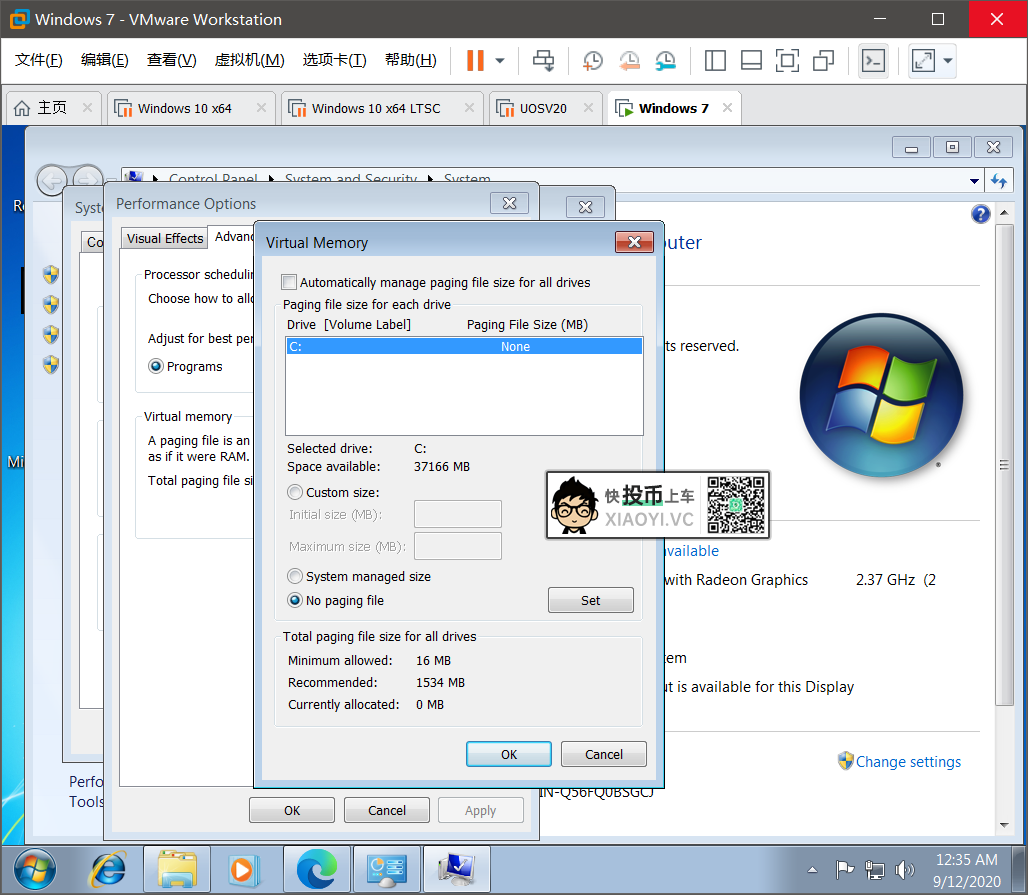Open the 虚拟机(M) menu
The width and height of the screenshot is (1028, 895).
click(x=249, y=60)
